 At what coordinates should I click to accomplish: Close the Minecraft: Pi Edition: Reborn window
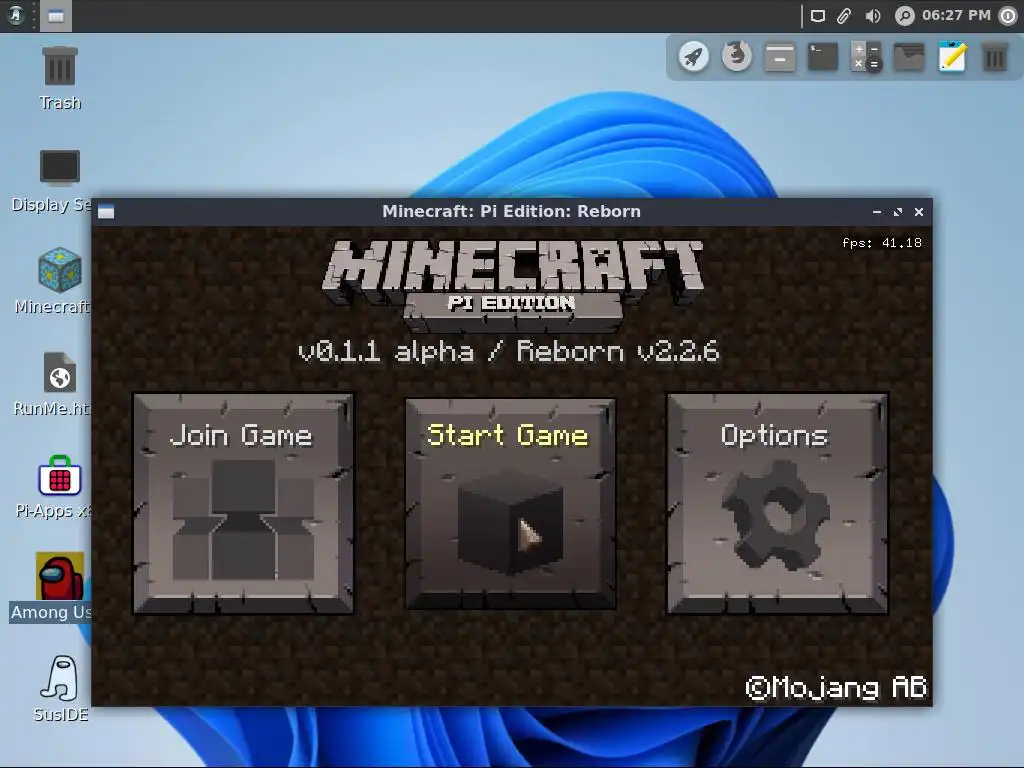pos(919,212)
